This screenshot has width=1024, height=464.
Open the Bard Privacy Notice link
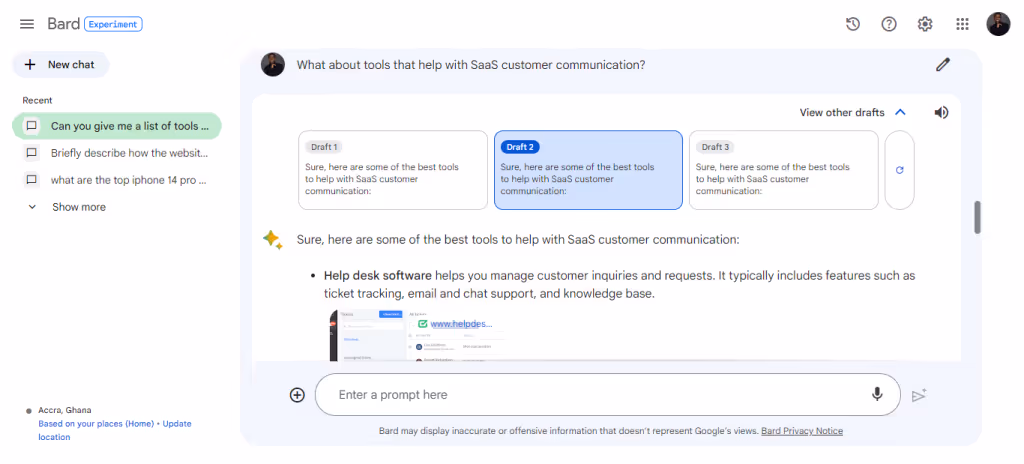click(x=802, y=431)
